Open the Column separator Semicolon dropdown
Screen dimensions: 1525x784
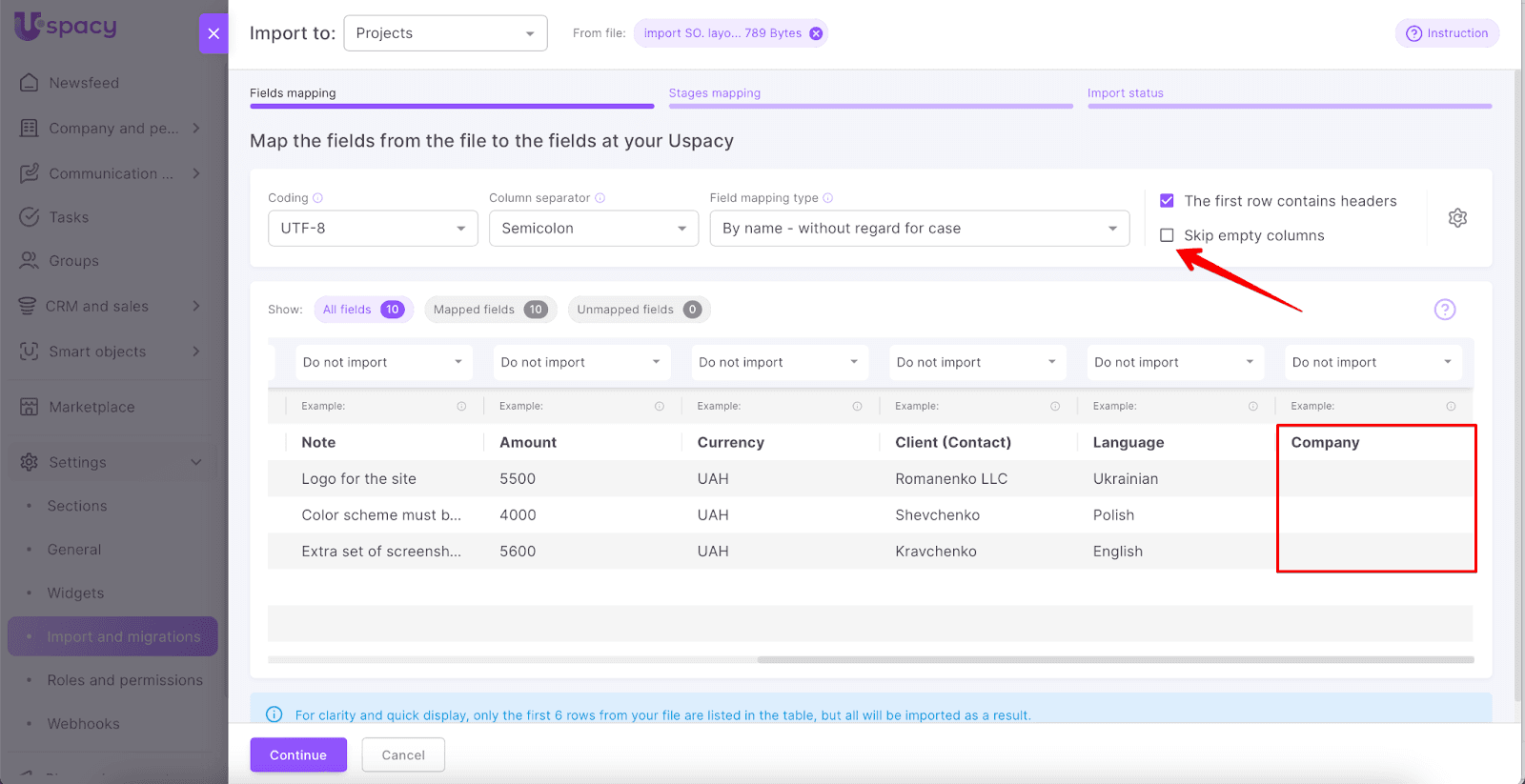coord(593,229)
